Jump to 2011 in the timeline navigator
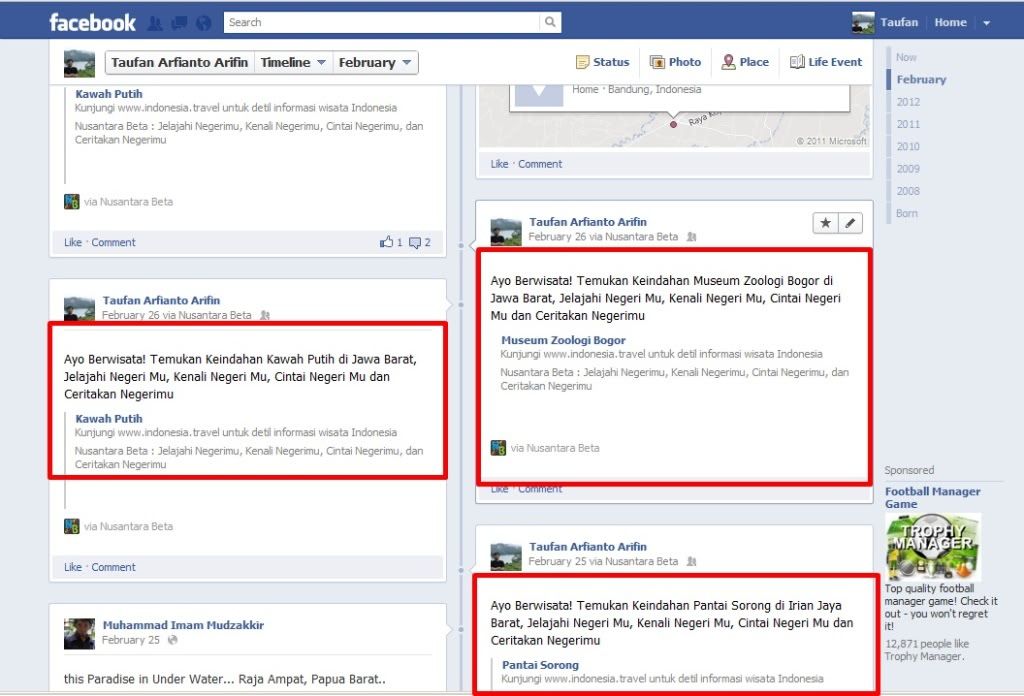The height and width of the screenshot is (696, 1024). tap(908, 124)
